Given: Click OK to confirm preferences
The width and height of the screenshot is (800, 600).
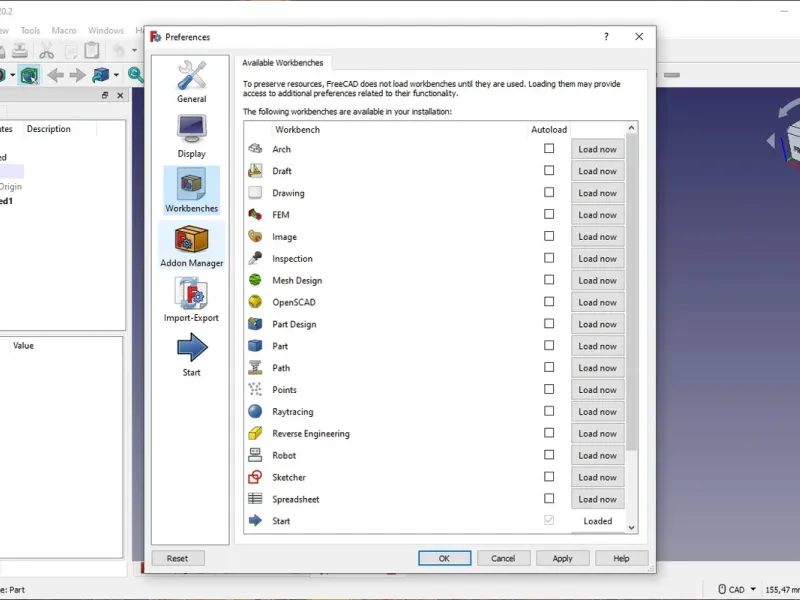Looking at the screenshot, I should [444, 558].
